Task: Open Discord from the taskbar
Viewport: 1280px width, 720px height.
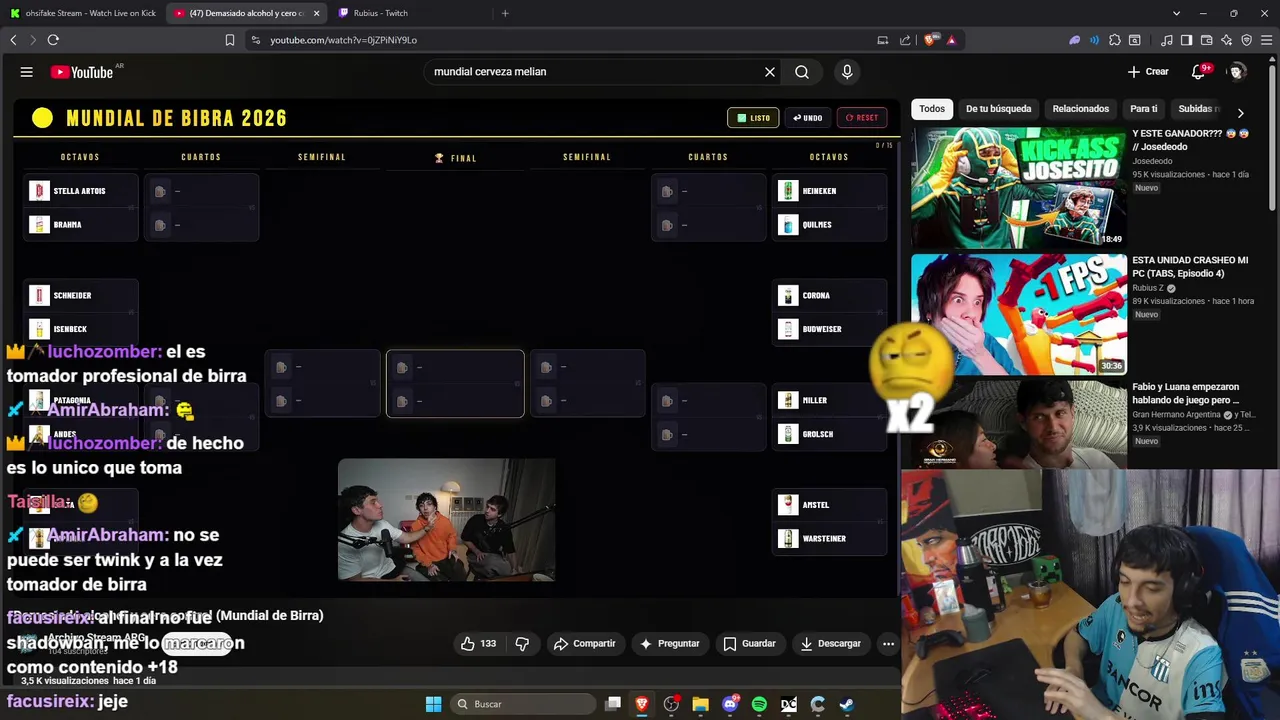Action: [730, 704]
